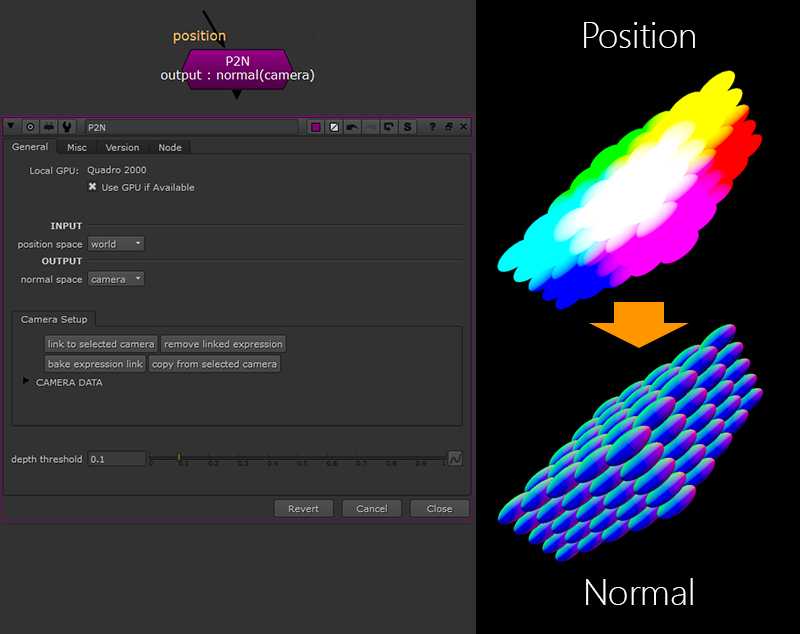This screenshot has width=800, height=634.
Task: Collapse the P2N properties panel arrow
Action: coord(12,127)
